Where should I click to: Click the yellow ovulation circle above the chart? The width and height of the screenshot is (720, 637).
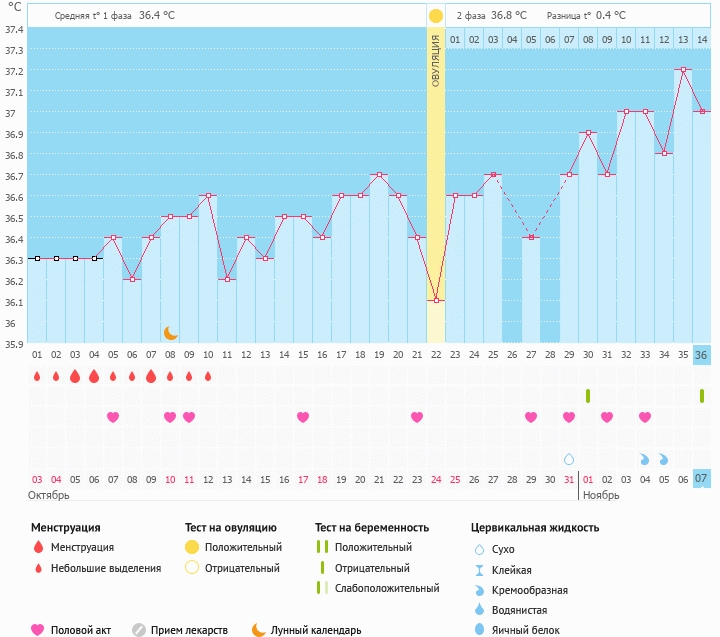pos(435,16)
